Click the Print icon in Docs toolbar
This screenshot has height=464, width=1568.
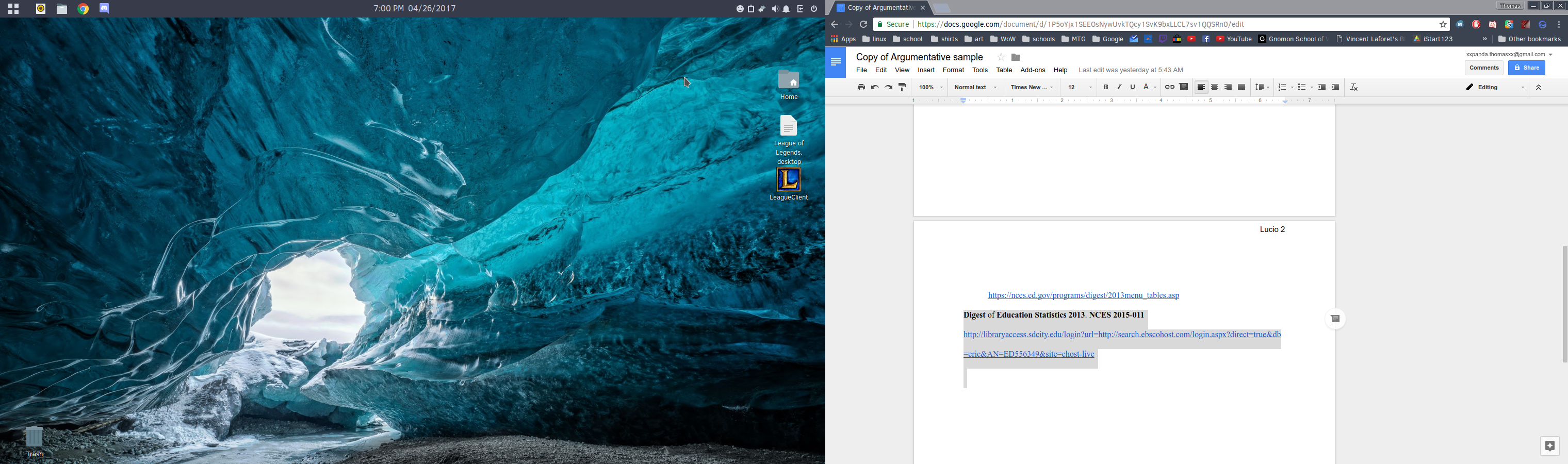pyautogui.click(x=861, y=87)
